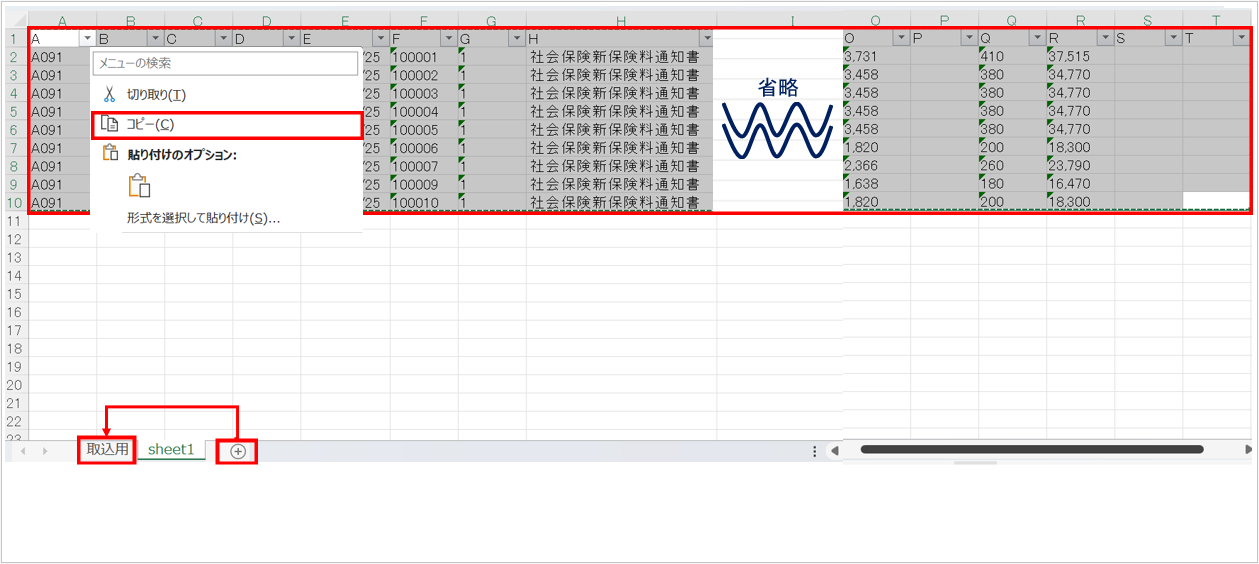This screenshot has height=564, width=1259.
Task: Open the filter dropdown in cell A1
Action: (86, 38)
